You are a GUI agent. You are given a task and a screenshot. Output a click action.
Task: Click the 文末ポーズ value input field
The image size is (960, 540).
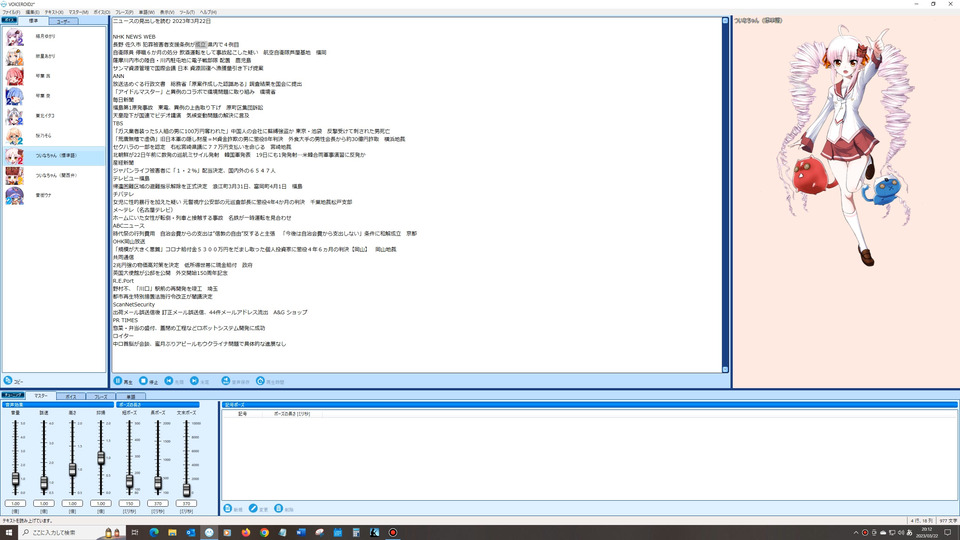coord(186,503)
